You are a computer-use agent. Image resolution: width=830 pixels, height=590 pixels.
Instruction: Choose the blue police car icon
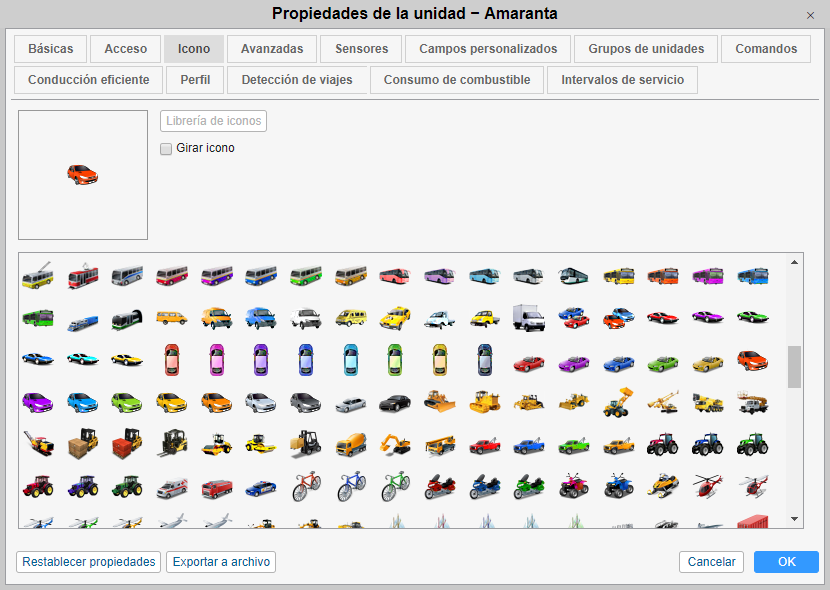click(261, 487)
